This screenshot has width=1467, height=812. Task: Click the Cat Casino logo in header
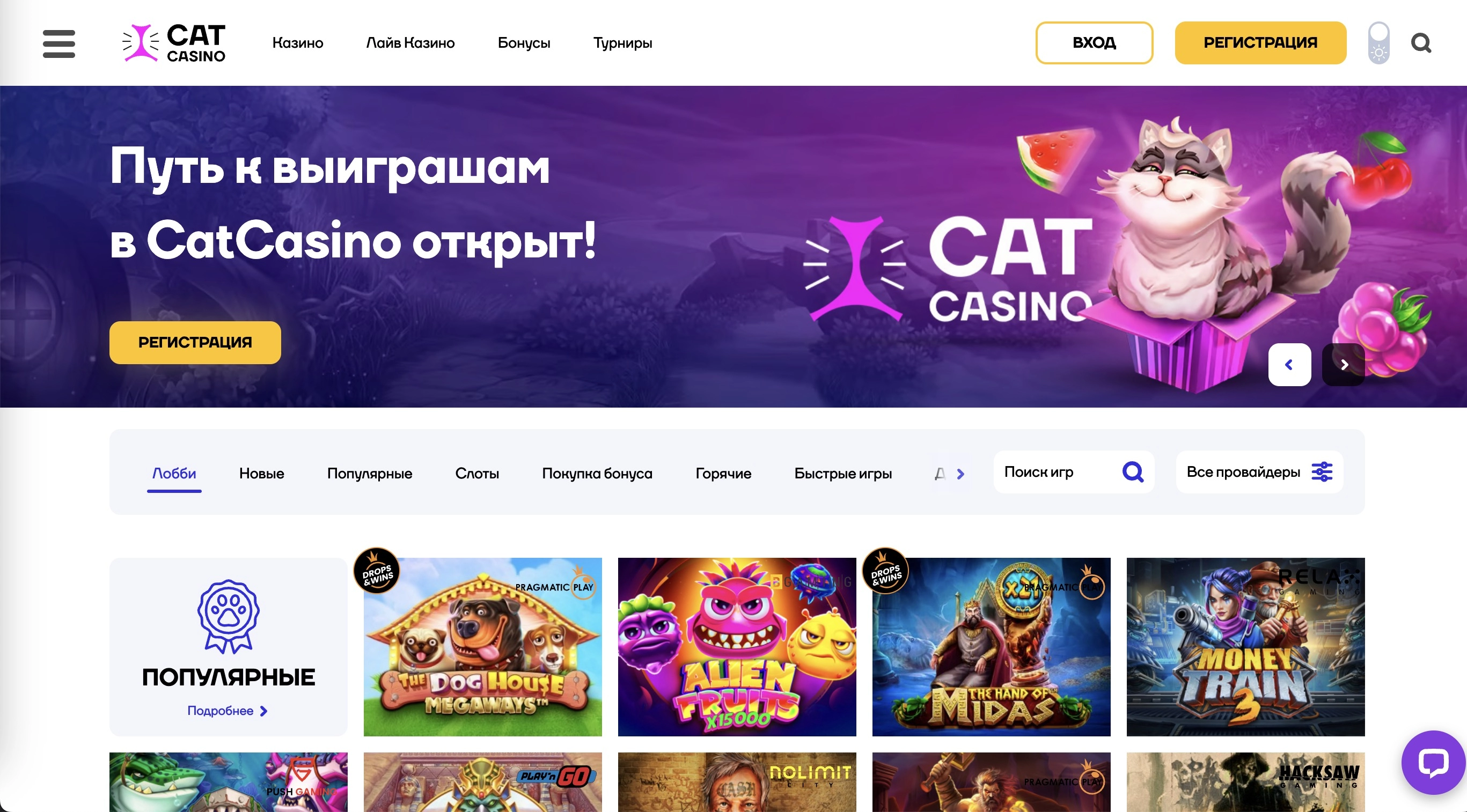click(174, 43)
